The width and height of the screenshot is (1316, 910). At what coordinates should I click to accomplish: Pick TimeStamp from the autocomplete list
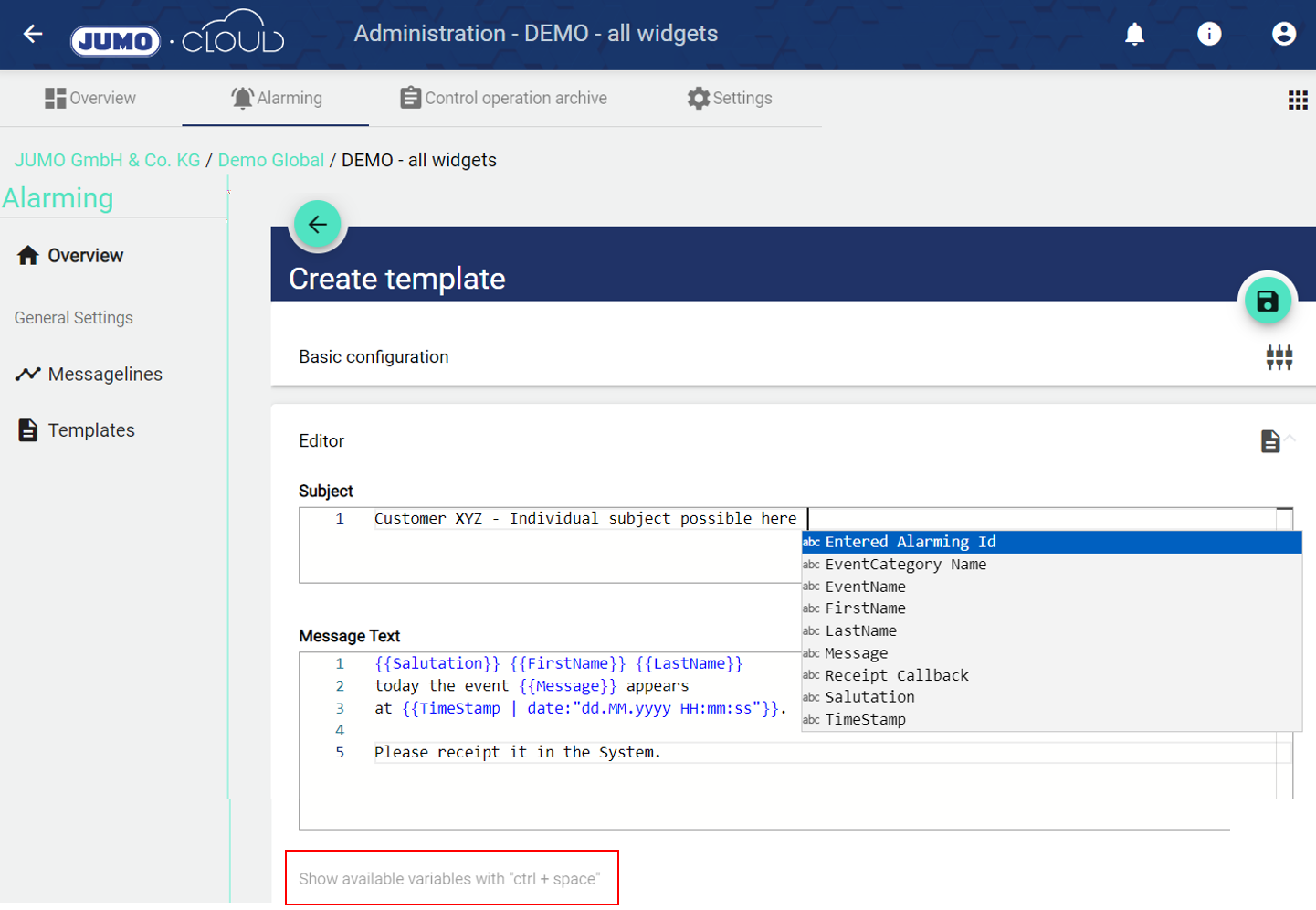(x=865, y=720)
